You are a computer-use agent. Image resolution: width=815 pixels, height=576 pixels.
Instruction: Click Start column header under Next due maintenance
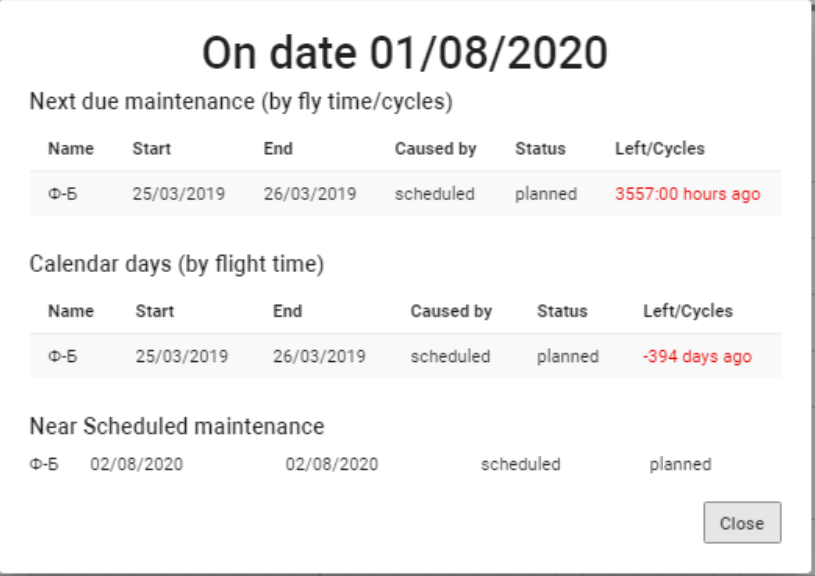click(151, 148)
